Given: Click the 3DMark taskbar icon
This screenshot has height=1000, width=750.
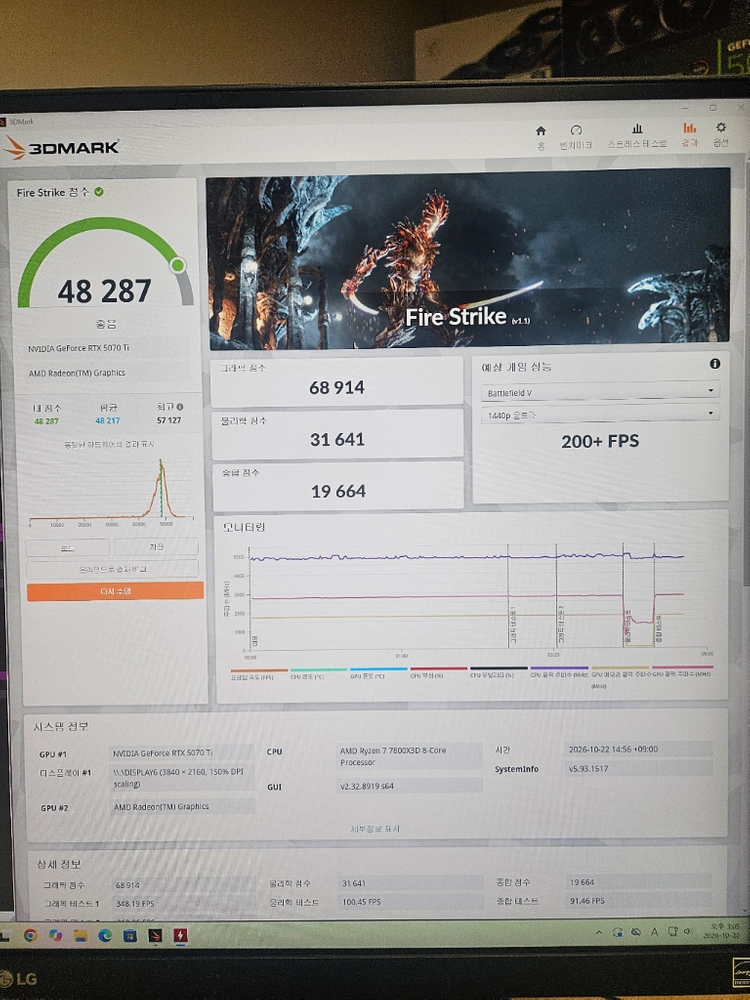Looking at the screenshot, I should 156,935.
